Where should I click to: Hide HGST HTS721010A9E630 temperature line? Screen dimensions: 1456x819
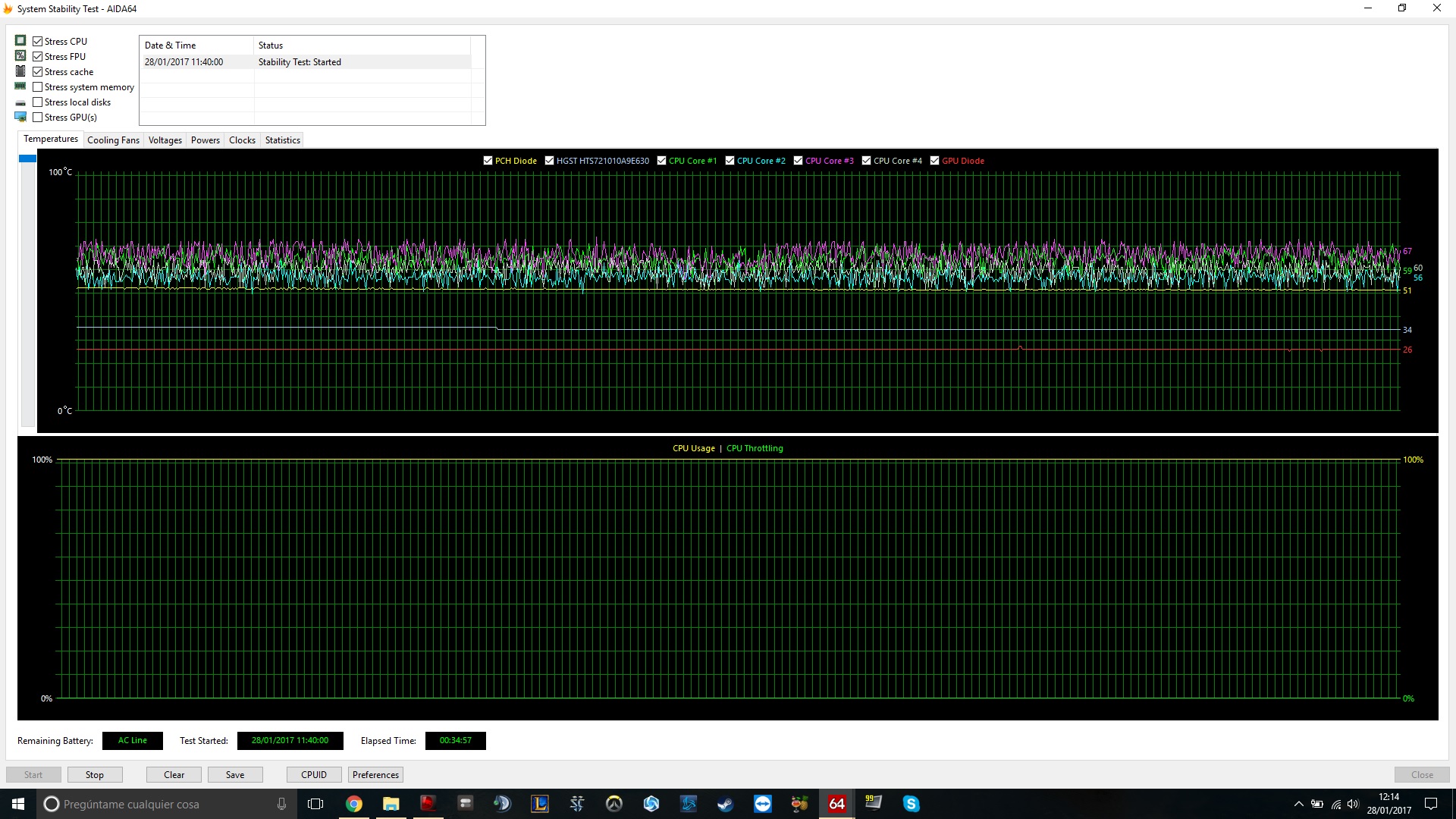[x=549, y=160]
